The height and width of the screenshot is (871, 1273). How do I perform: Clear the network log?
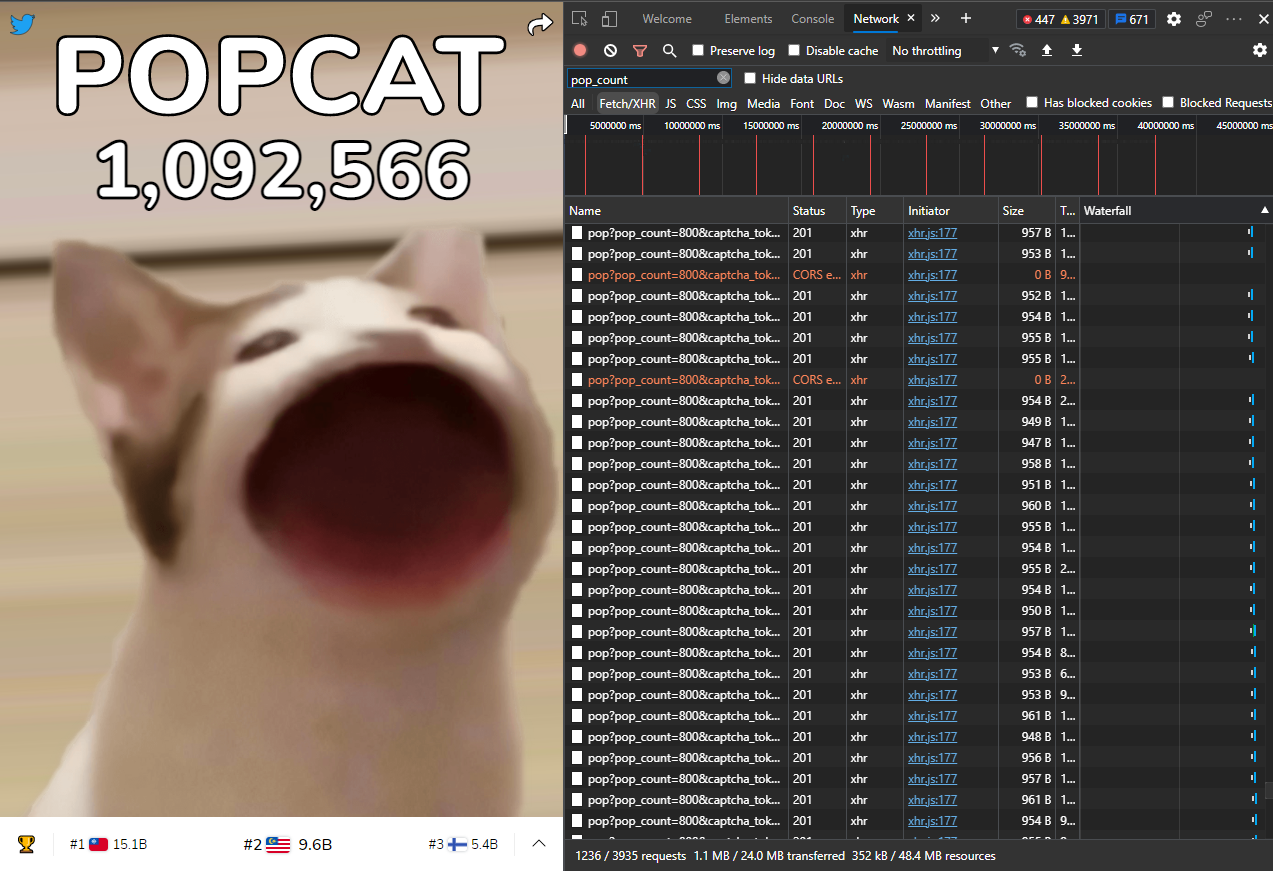click(x=610, y=50)
